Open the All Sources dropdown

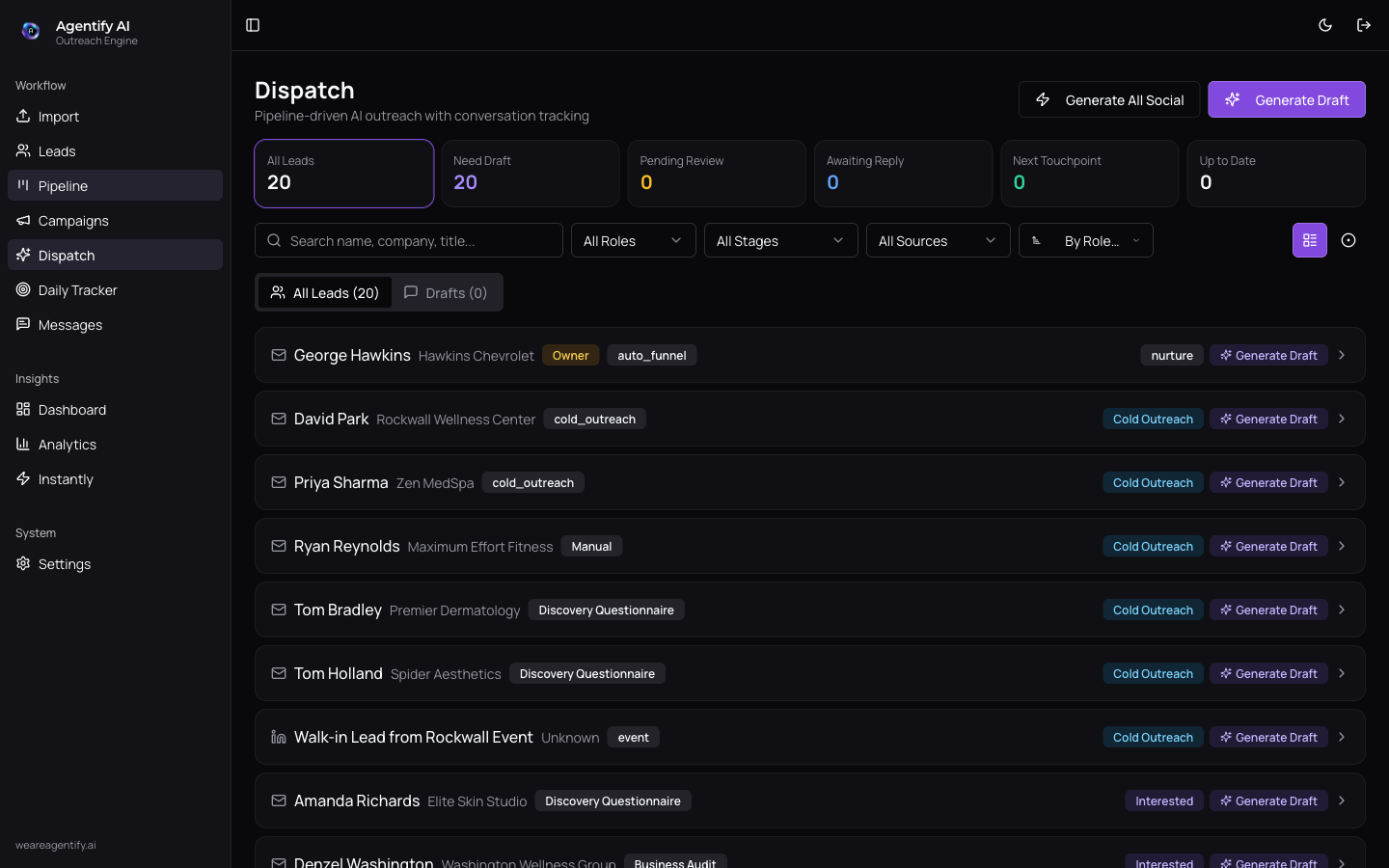[x=938, y=240]
